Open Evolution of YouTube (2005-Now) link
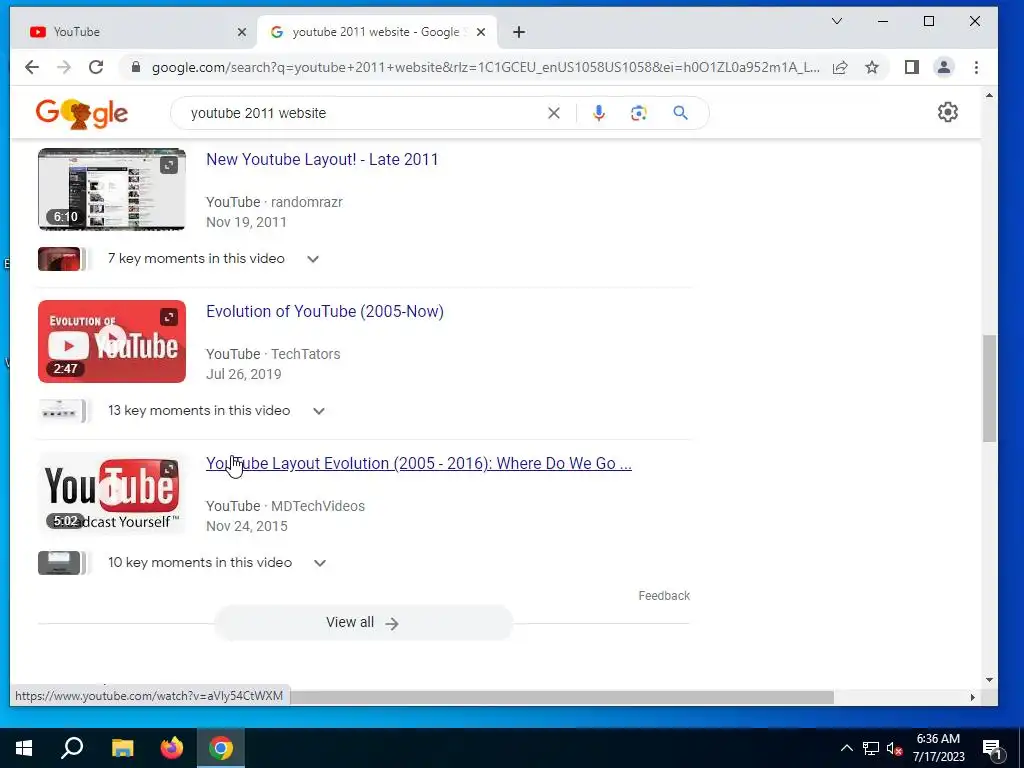 tap(325, 312)
